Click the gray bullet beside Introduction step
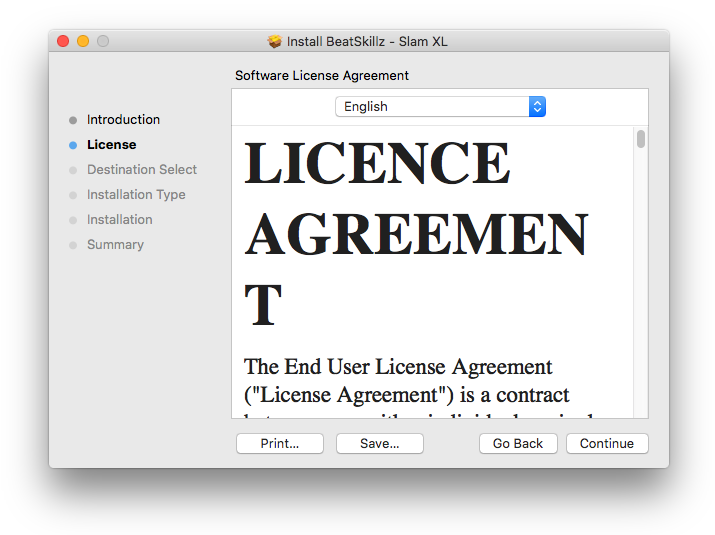The width and height of the screenshot is (715, 535). coord(73,120)
